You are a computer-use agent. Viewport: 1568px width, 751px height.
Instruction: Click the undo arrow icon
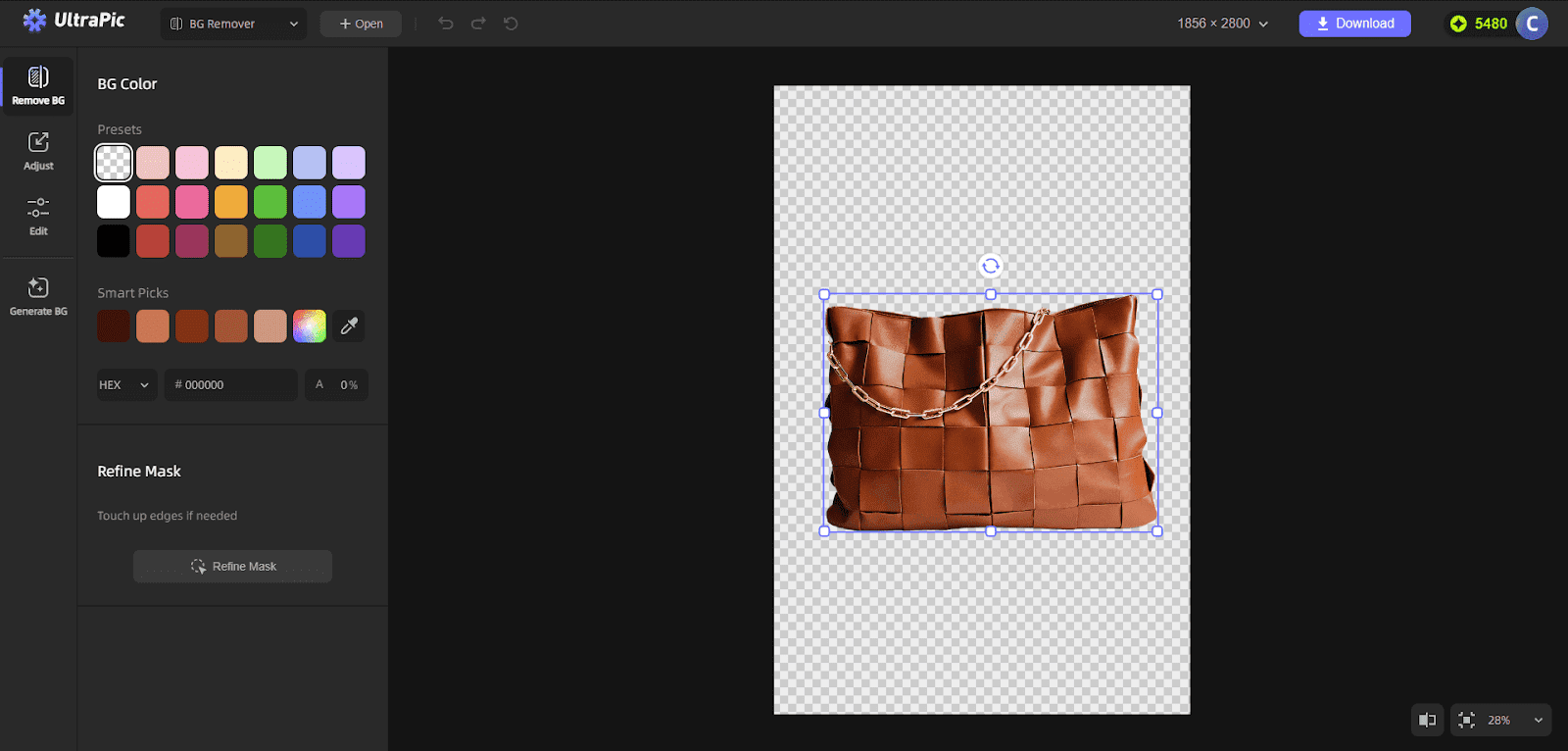click(x=446, y=24)
